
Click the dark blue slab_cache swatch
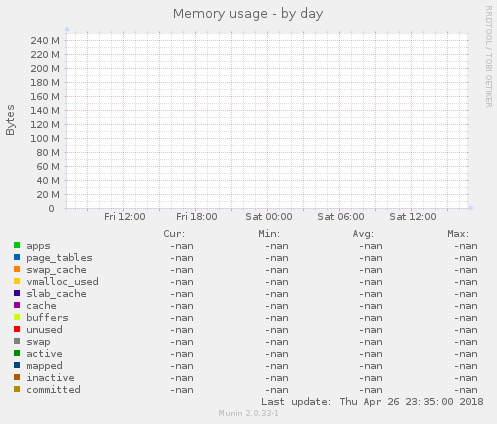pos(17,293)
